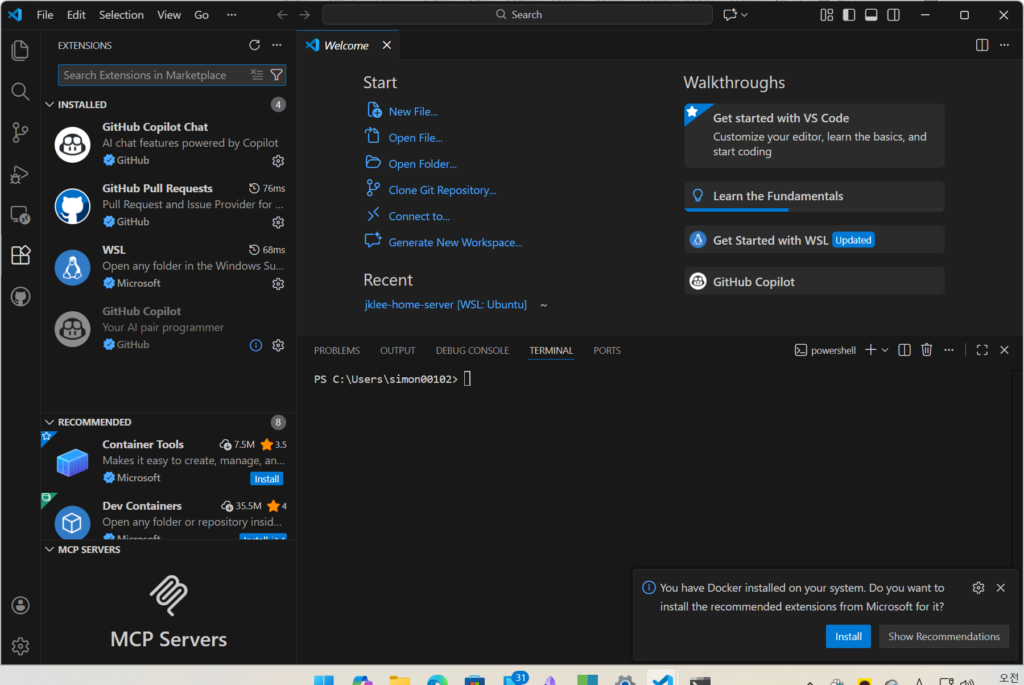The image size is (1024, 685).
Task: Open the Source Control view
Action: [x=20, y=132]
